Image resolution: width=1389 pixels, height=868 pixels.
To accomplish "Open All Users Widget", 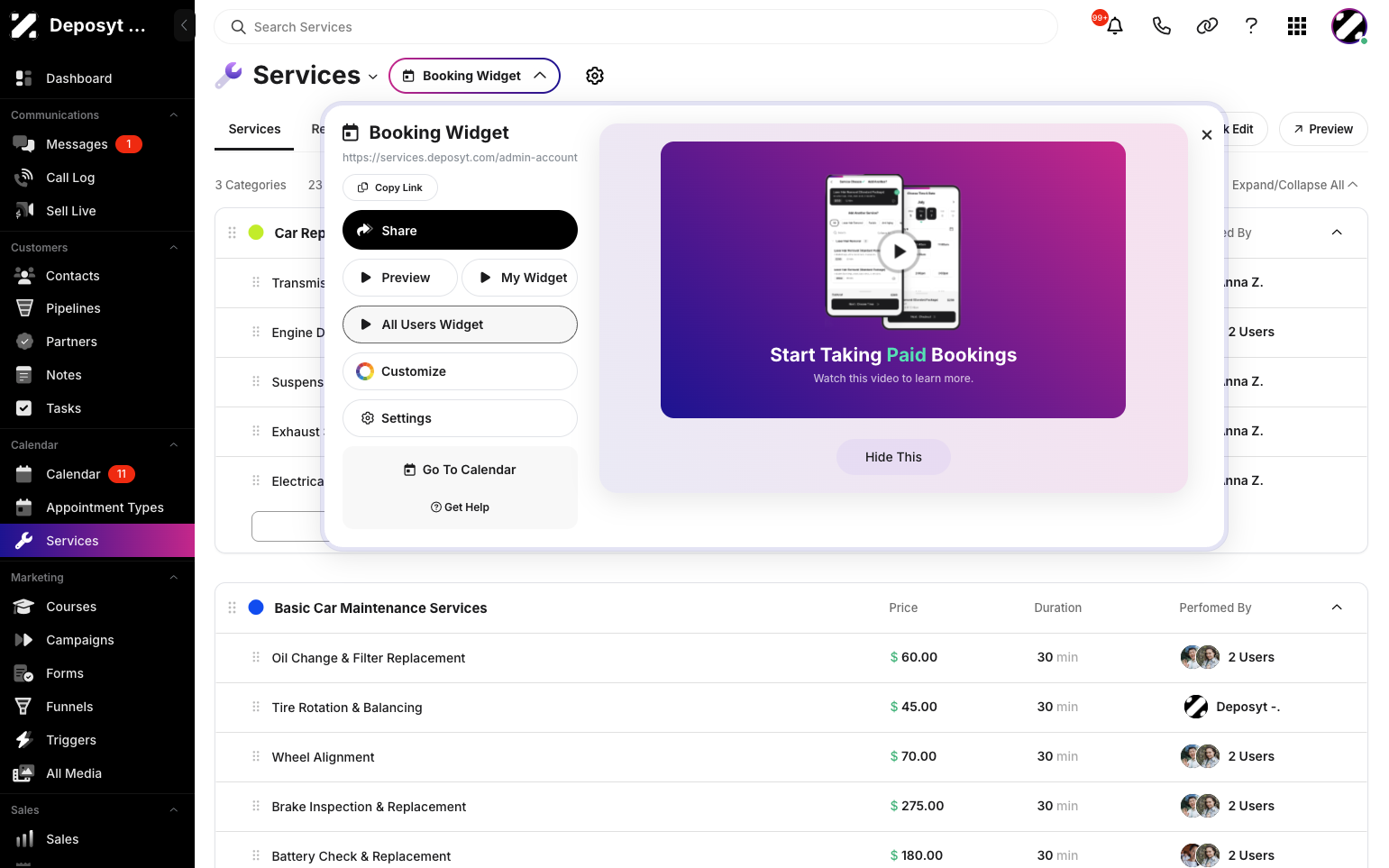I will pos(460,324).
